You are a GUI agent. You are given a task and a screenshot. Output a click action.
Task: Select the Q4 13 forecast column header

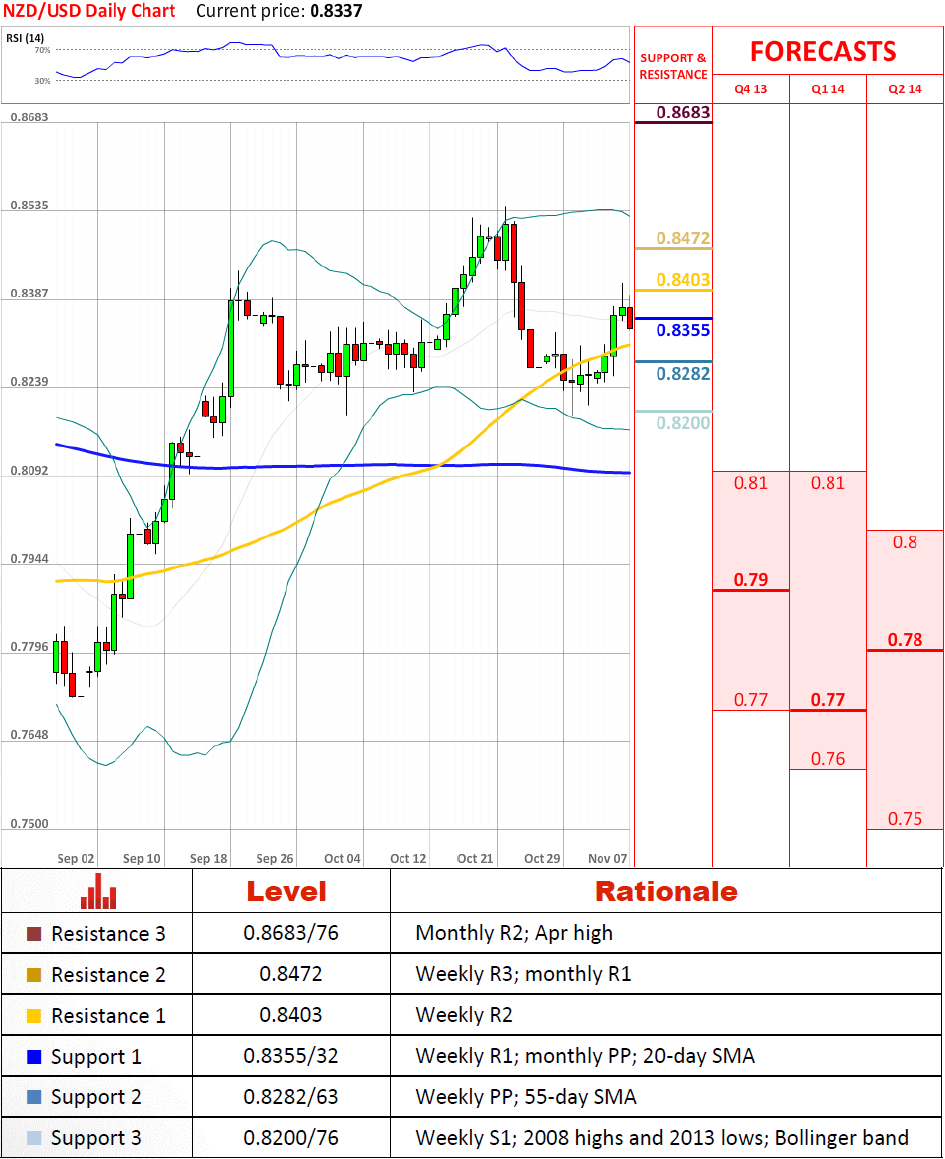click(x=751, y=89)
